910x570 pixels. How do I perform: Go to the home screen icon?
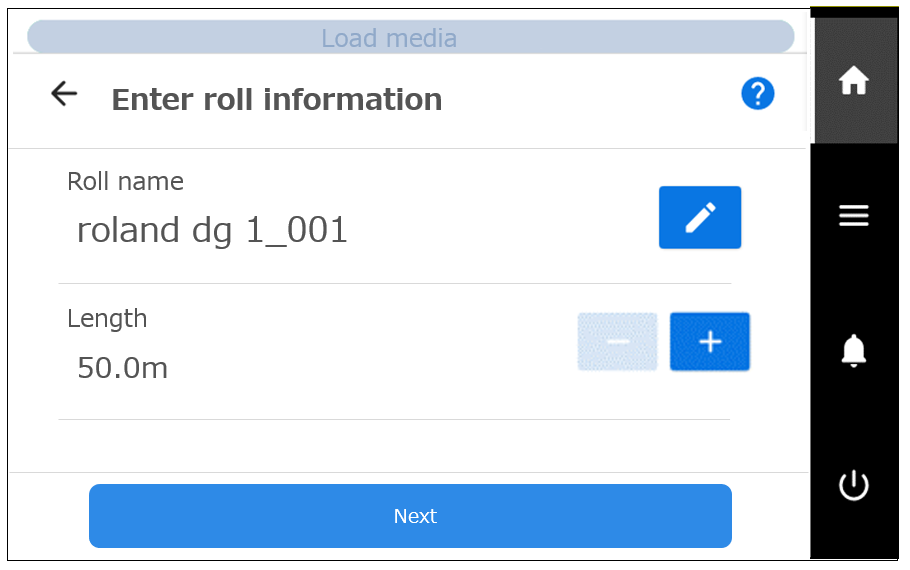tap(853, 81)
